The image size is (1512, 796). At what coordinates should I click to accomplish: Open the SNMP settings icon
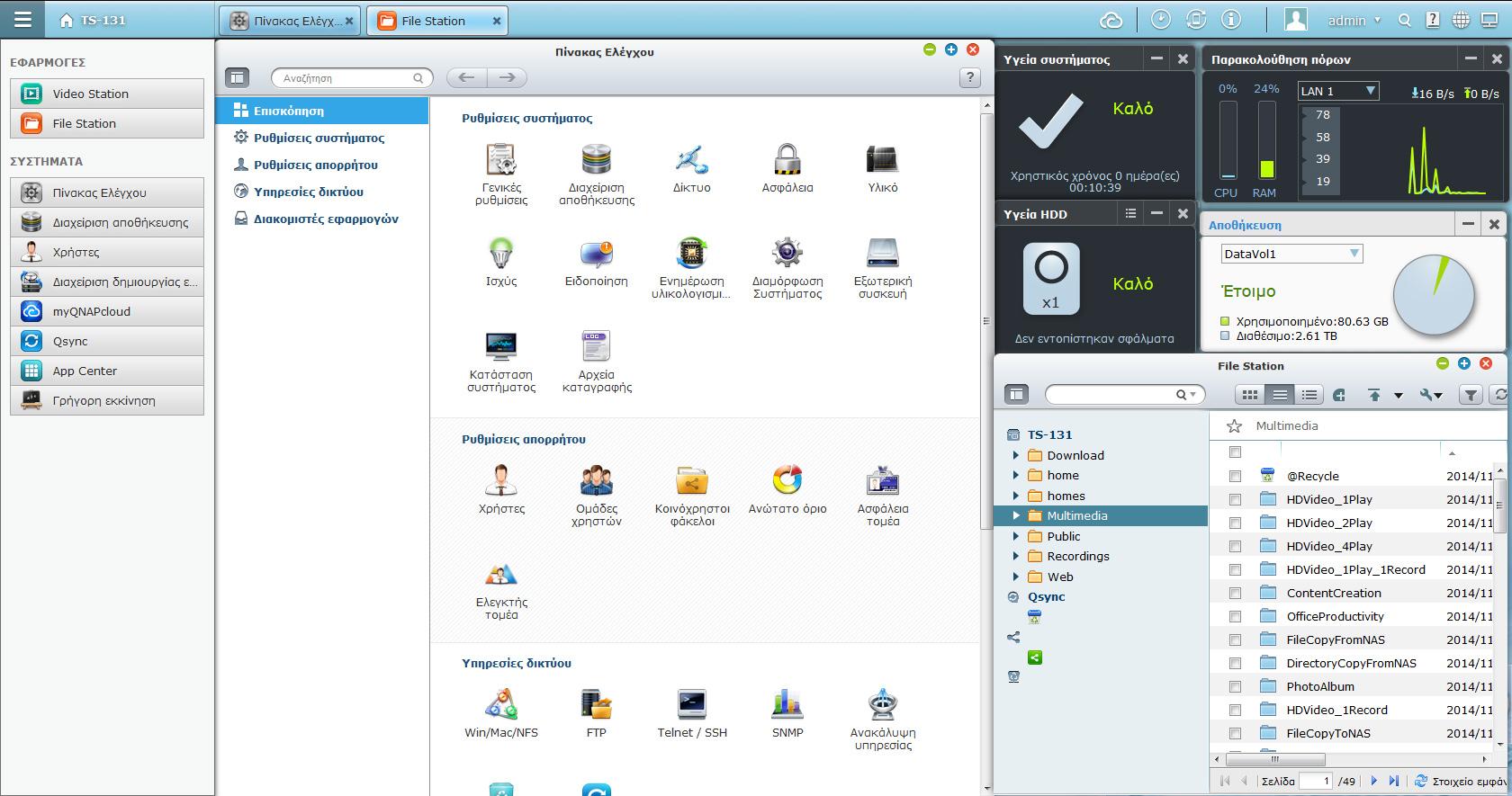(787, 704)
